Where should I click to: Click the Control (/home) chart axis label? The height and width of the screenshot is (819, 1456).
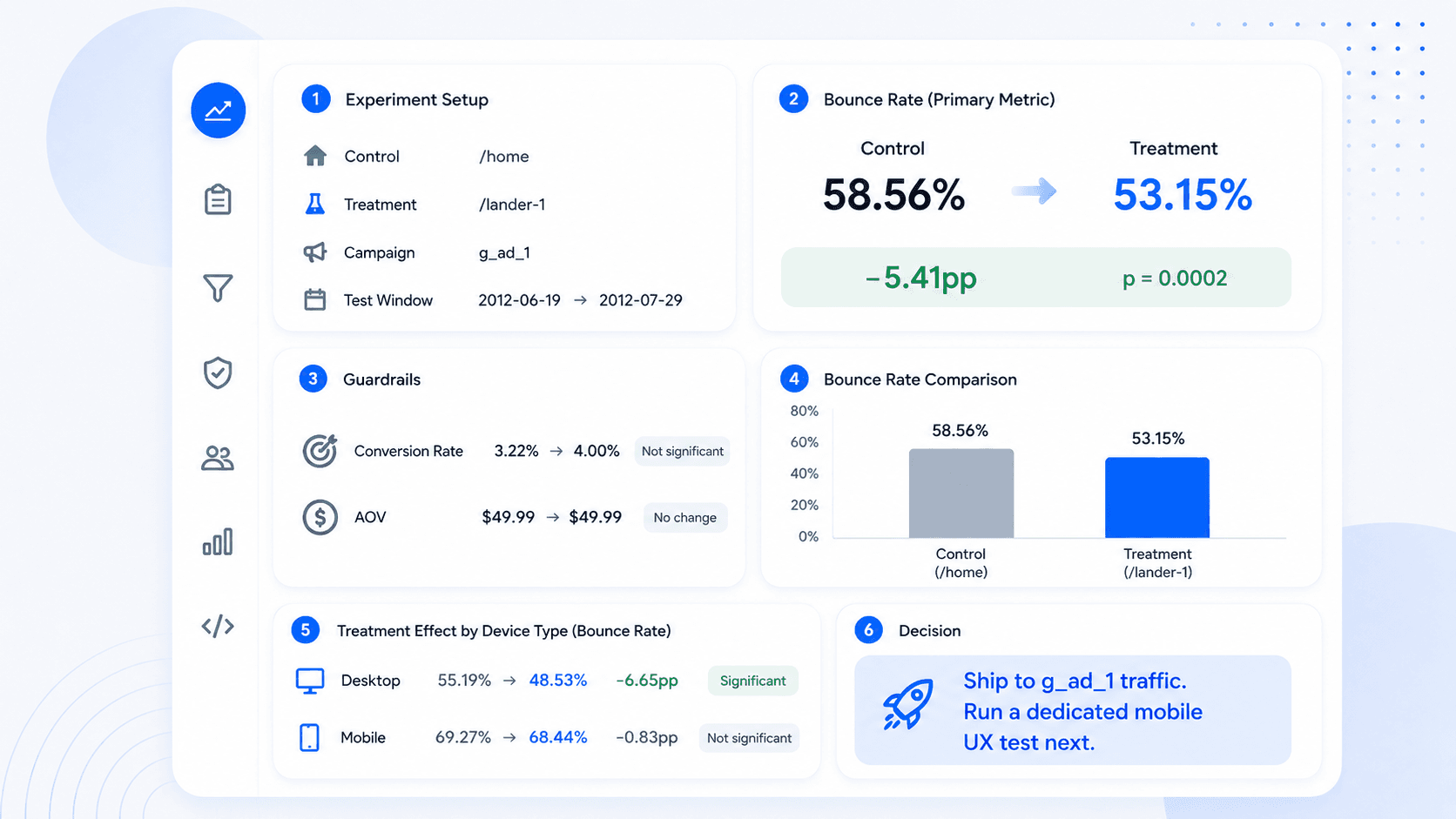961,563
